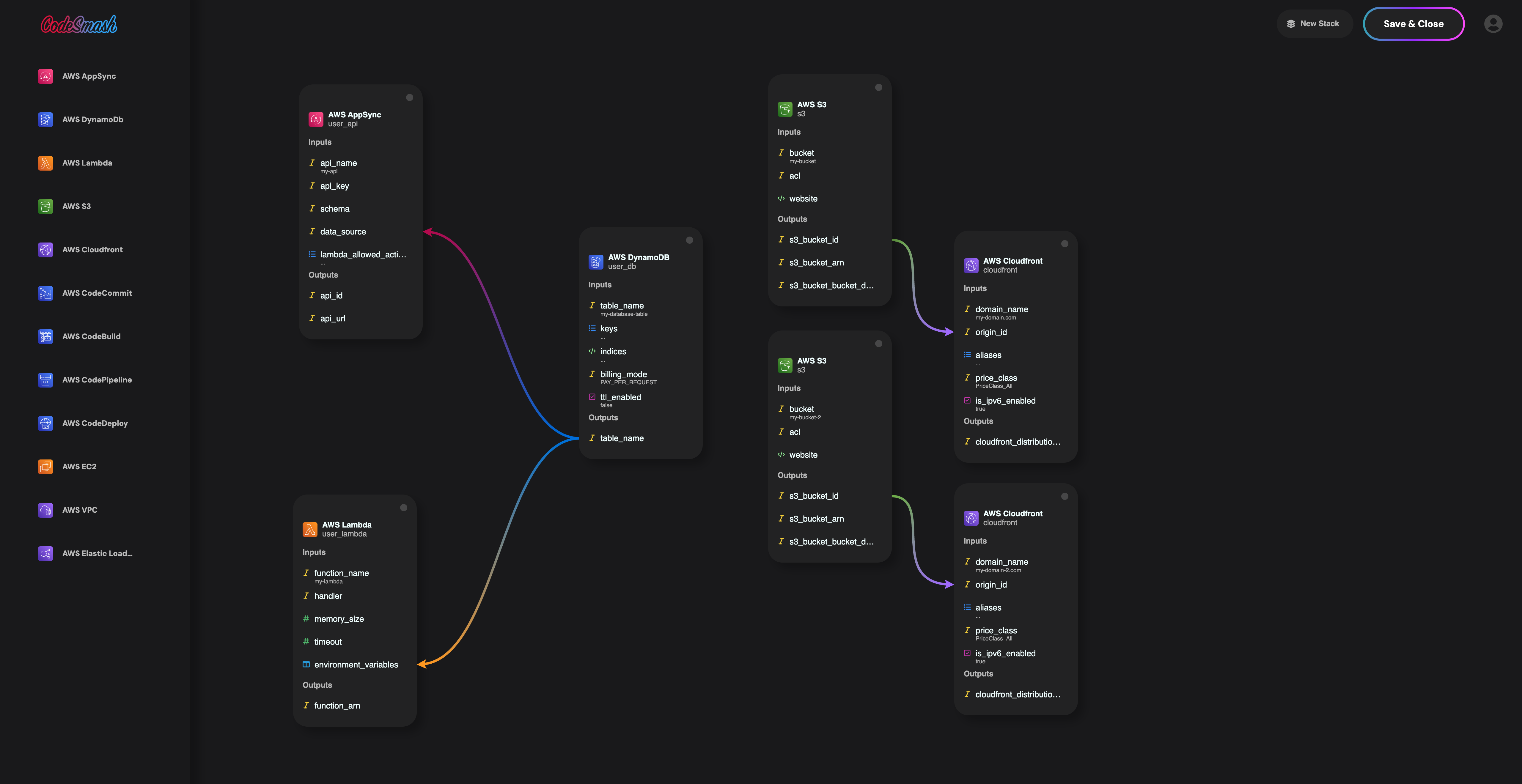Click the S3 icon on my-bucket node

pyautogui.click(x=785, y=109)
